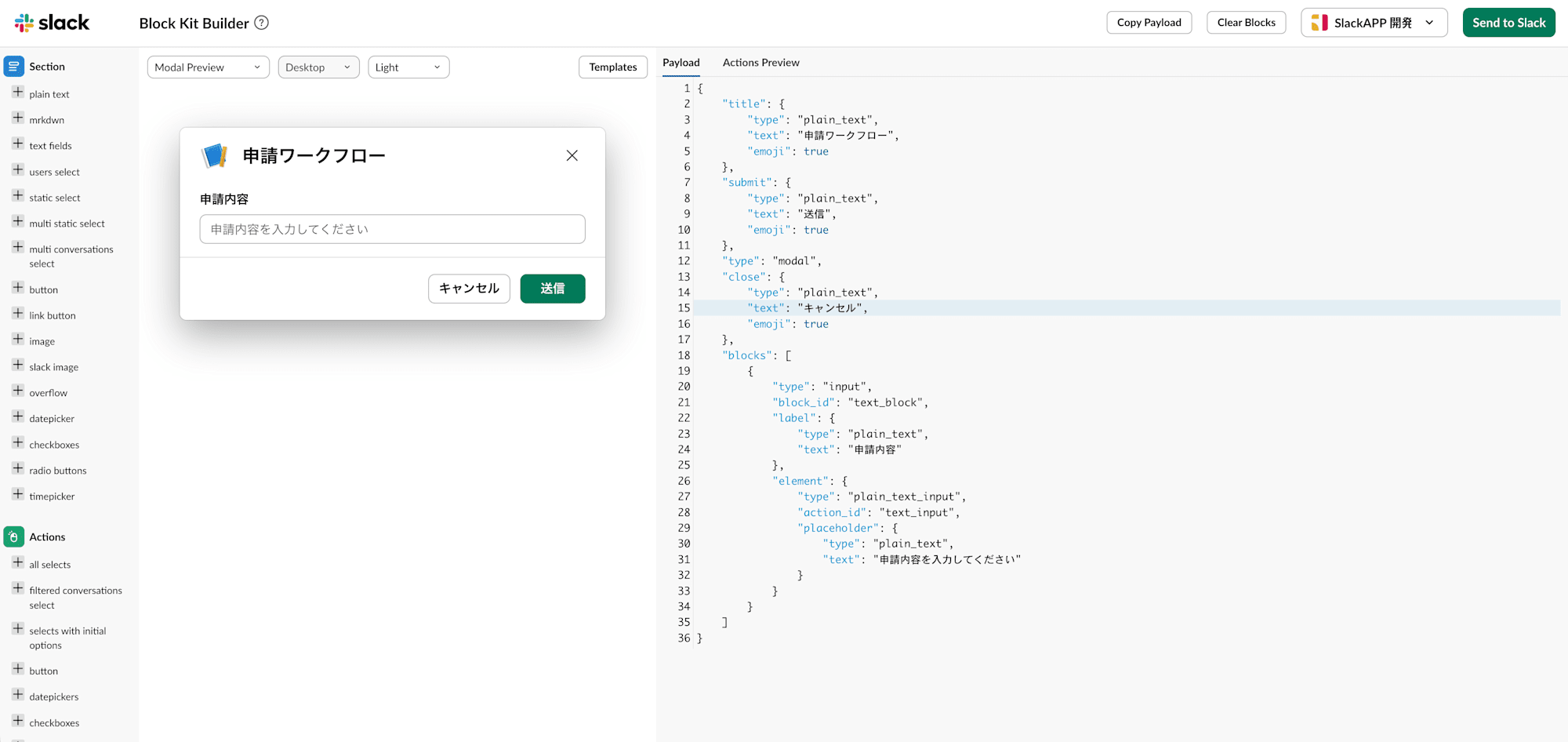Open the Modal Preview surface dropdown
The width and height of the screenshot is (1568, 742).
point(208,67)
